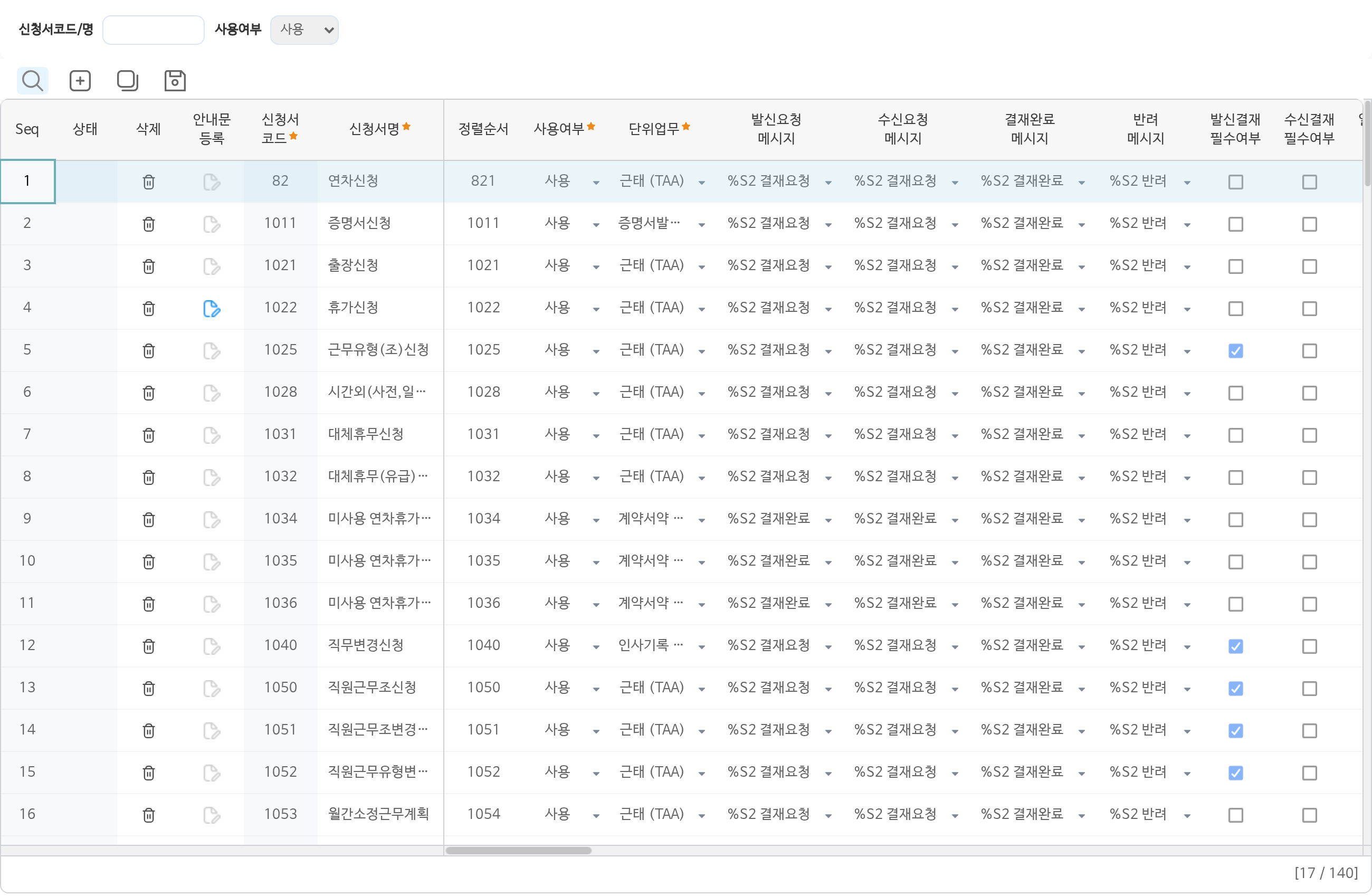Click trash icon for code 1034 row
Viewport: 1372px width, 896px height.
[149, 519]
